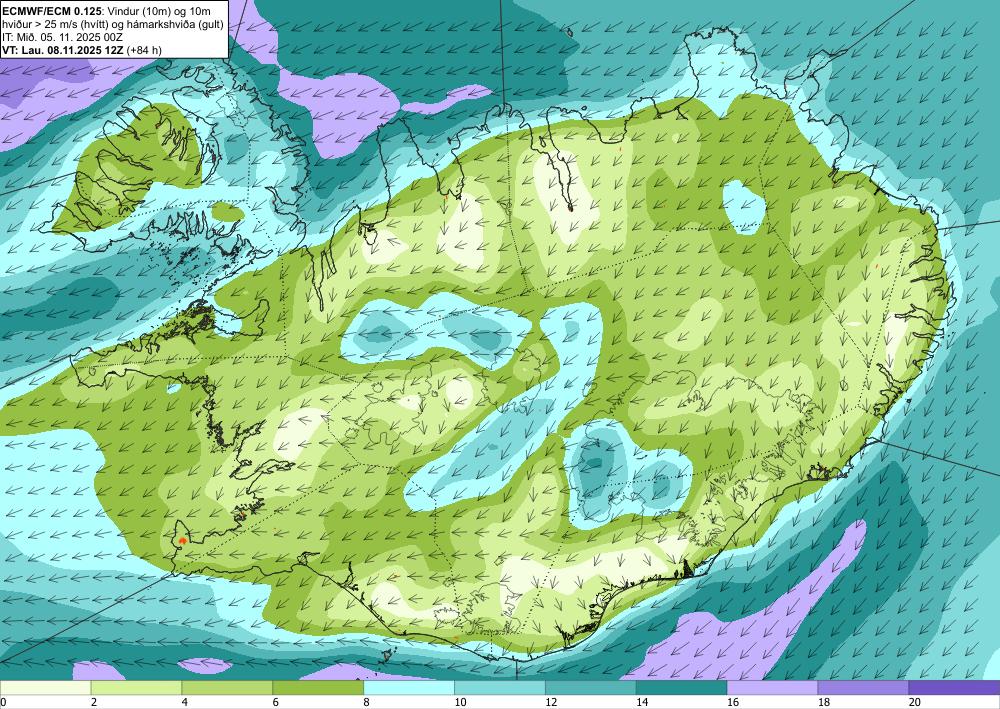Click the "12" label on the wind scale

(551, 703)
